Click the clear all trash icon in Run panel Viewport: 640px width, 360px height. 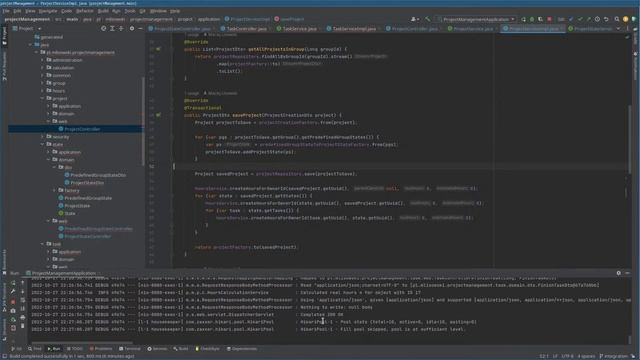22,326
